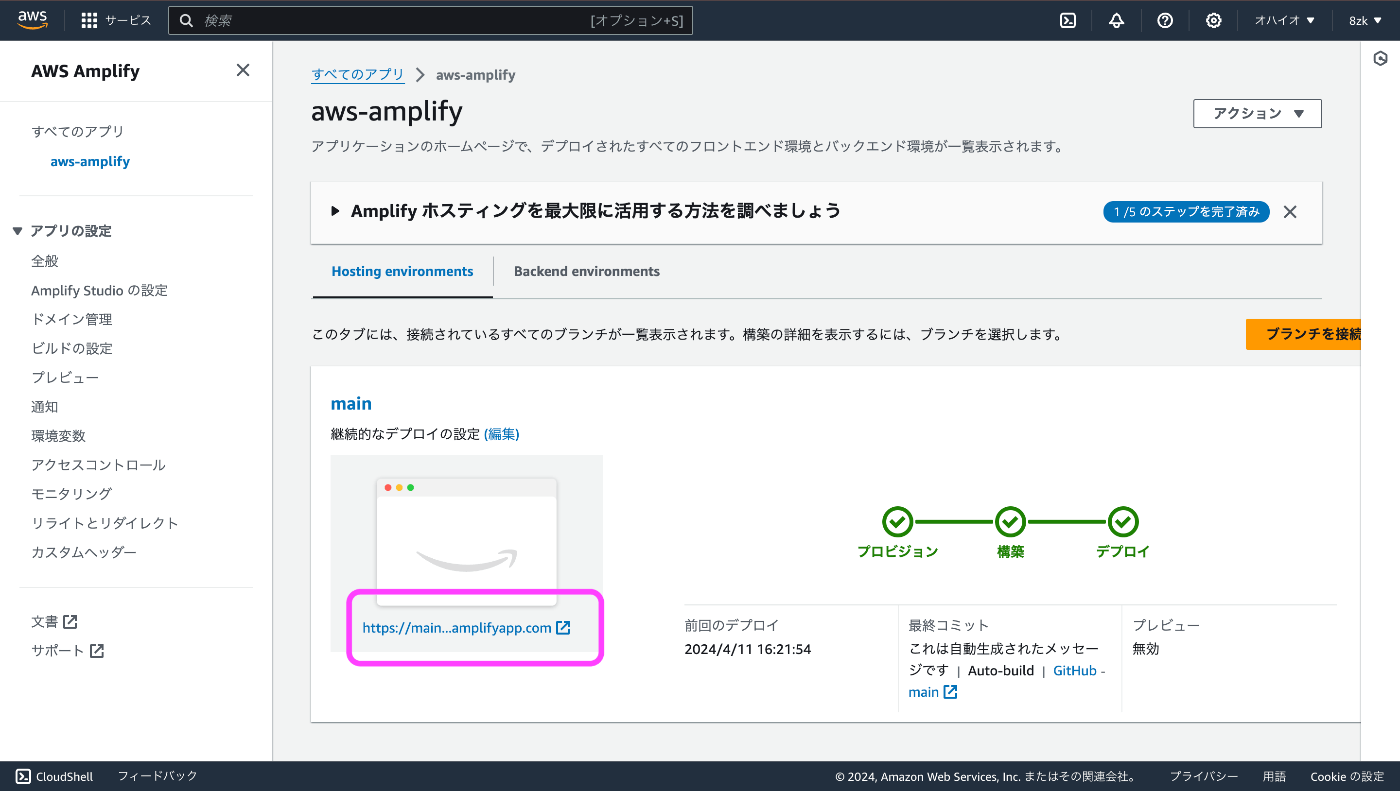Open the help question mark icon
The width and height of the screenshot is (1400, 791).
coord(1165,20)
